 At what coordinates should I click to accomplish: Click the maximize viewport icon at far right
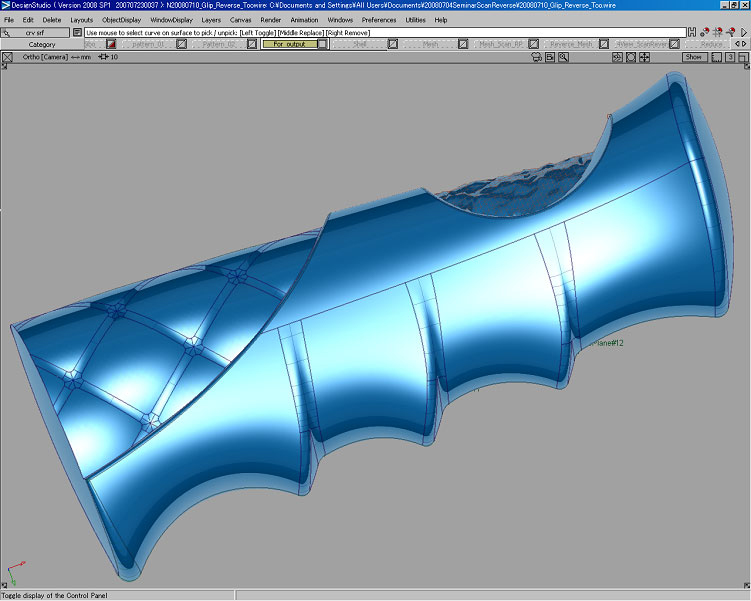point(743,57)
